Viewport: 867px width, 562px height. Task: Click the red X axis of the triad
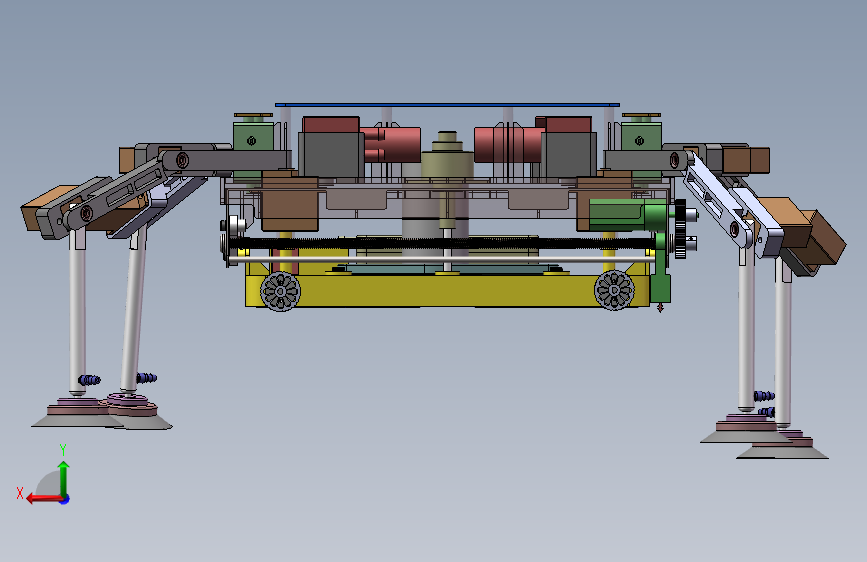[x=44, y=499]
